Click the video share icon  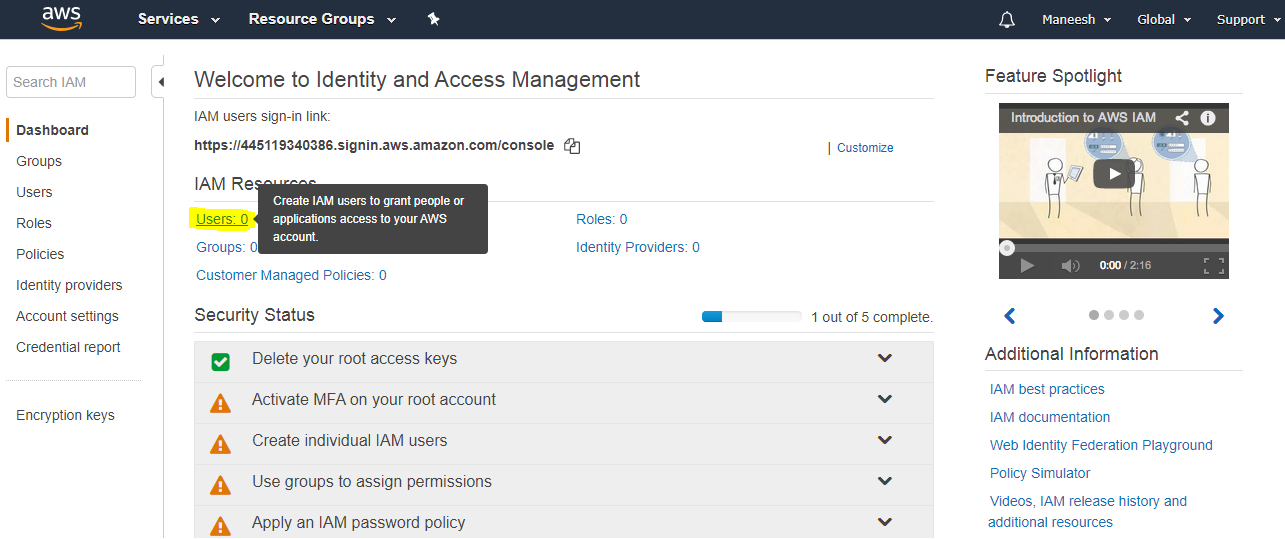1182,118
